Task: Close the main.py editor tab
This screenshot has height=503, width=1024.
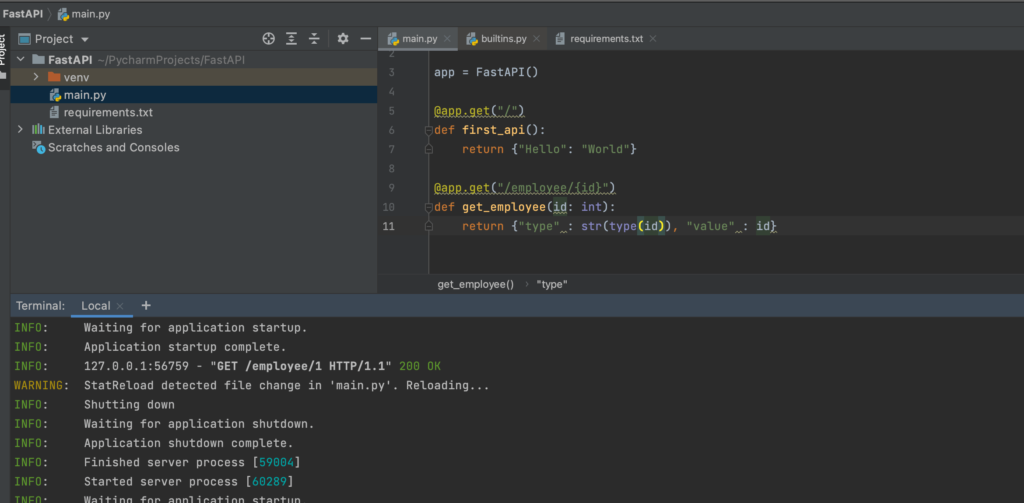Action: (446, 39)
